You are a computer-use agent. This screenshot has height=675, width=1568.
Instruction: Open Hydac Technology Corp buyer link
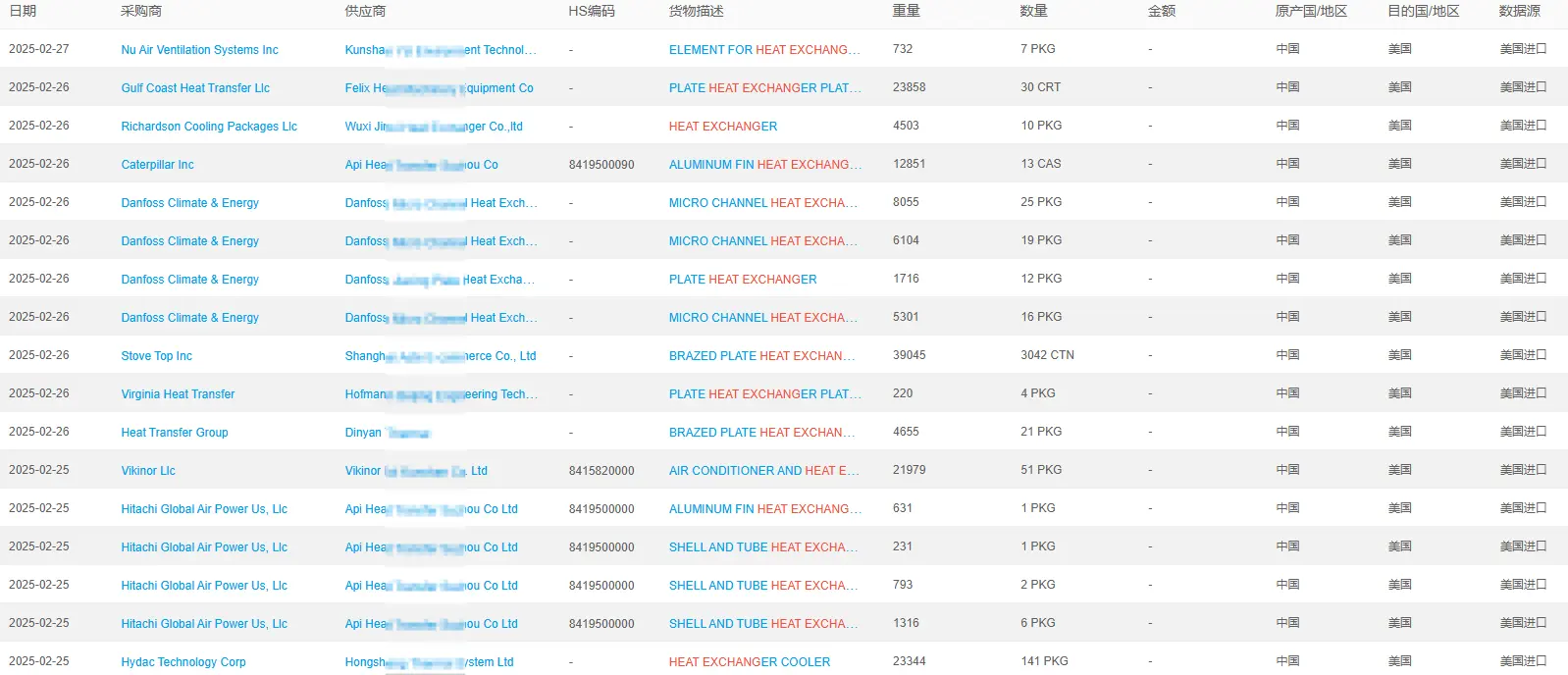183,662
